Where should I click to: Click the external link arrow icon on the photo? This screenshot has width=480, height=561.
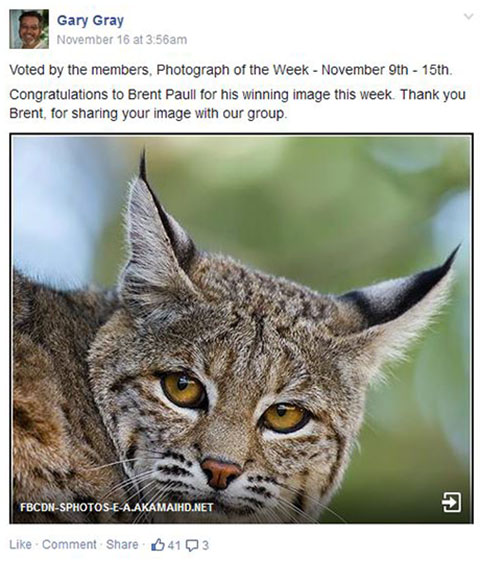(451, 502)
